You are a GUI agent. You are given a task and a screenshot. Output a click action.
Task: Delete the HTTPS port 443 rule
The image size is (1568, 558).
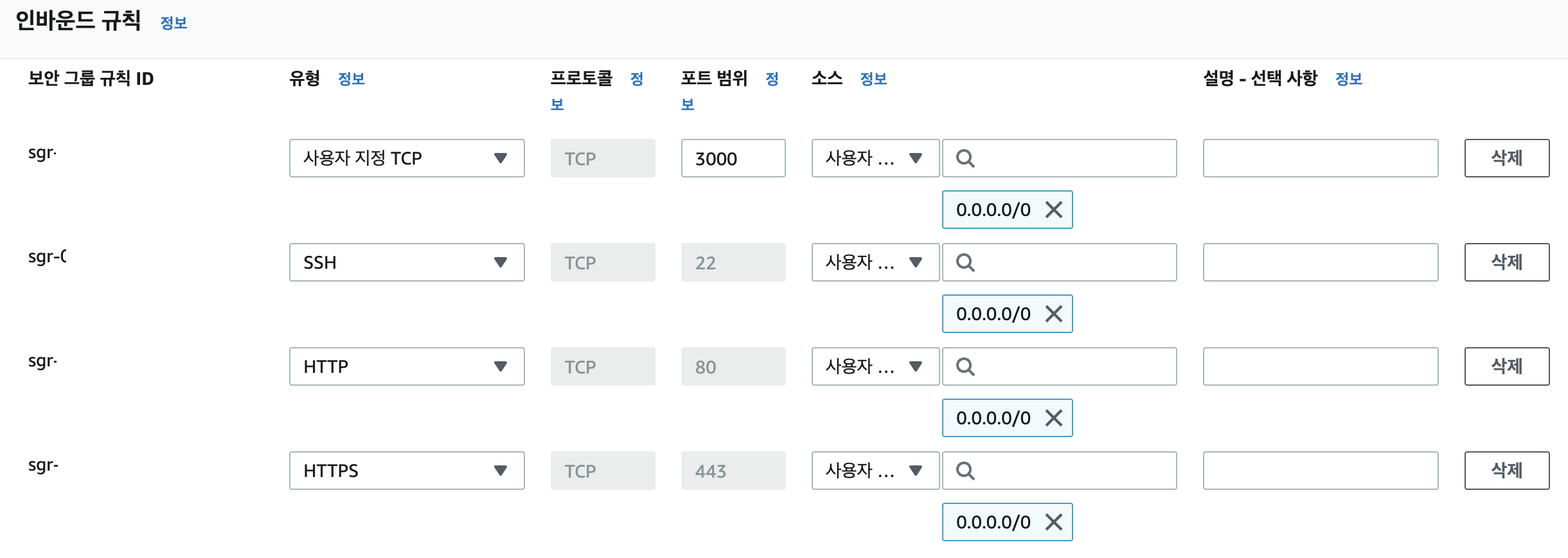(x=1507, y=471)
